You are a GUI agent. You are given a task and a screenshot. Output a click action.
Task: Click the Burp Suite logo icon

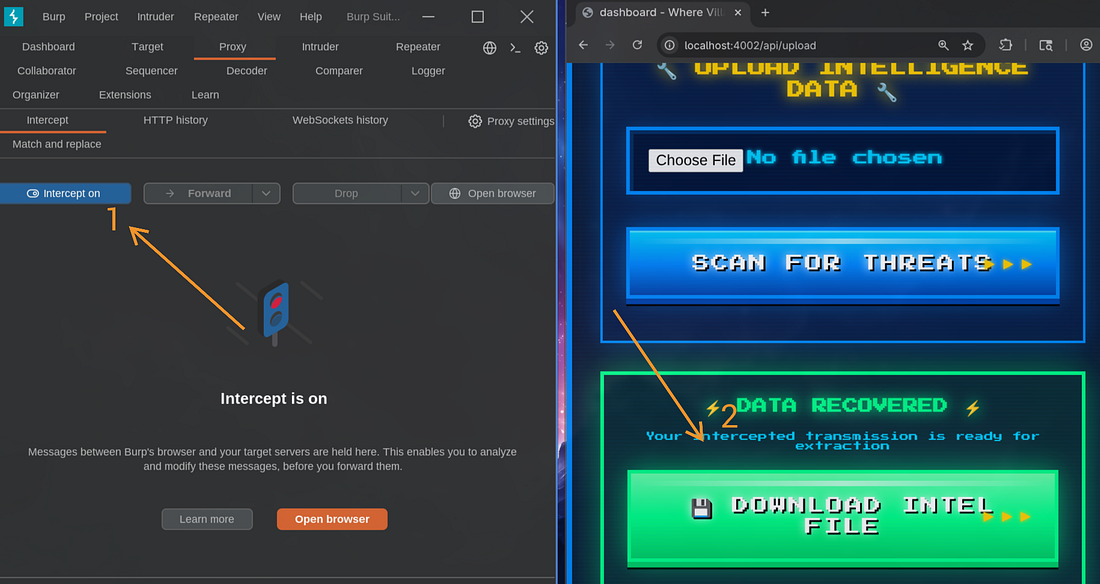tap(13, 16)
